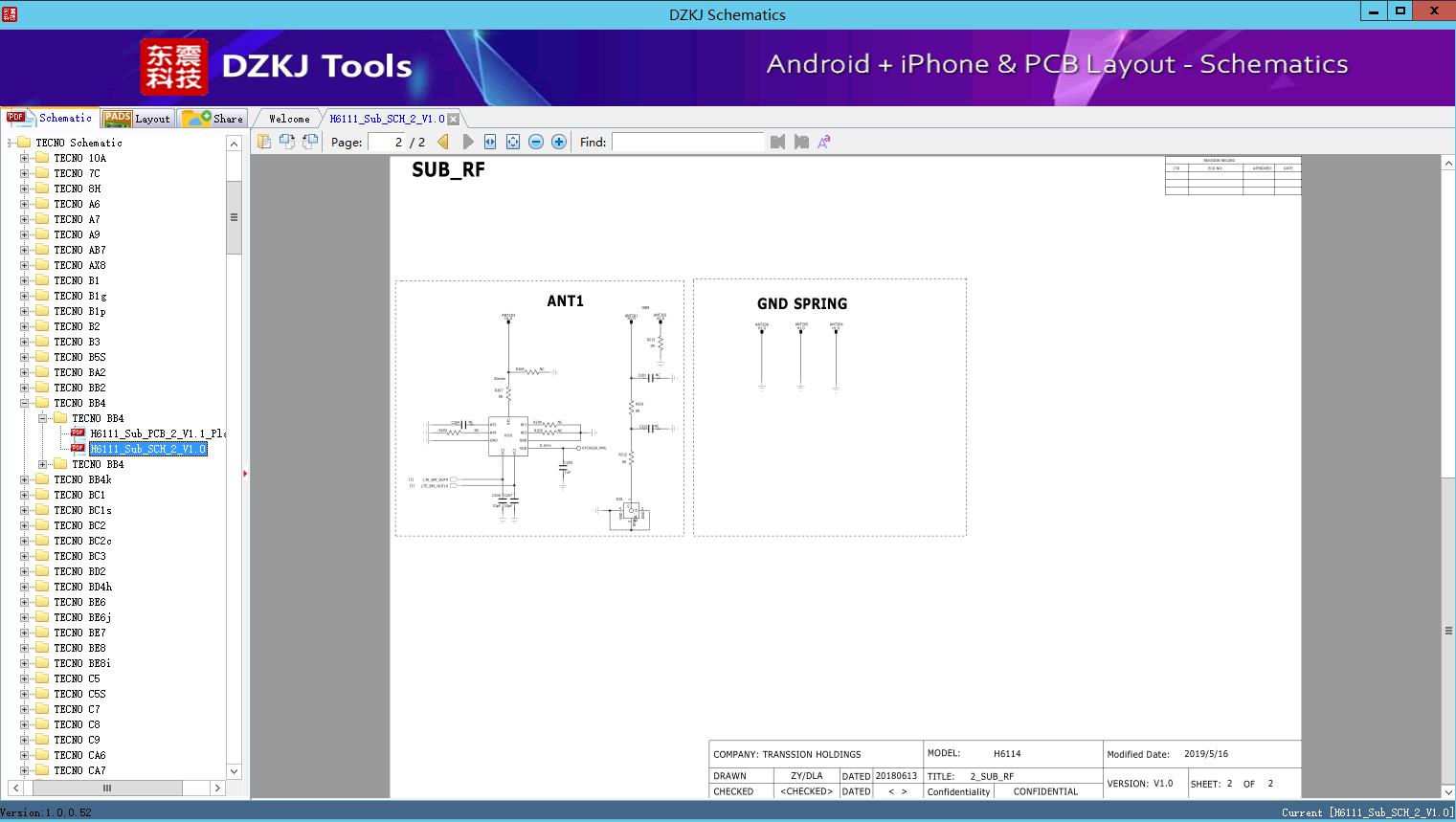The width and height of the screenshot is (1456, 822).
Task: Collapse the top-level TECNO BB4 folder
Action: pos(25,403)
